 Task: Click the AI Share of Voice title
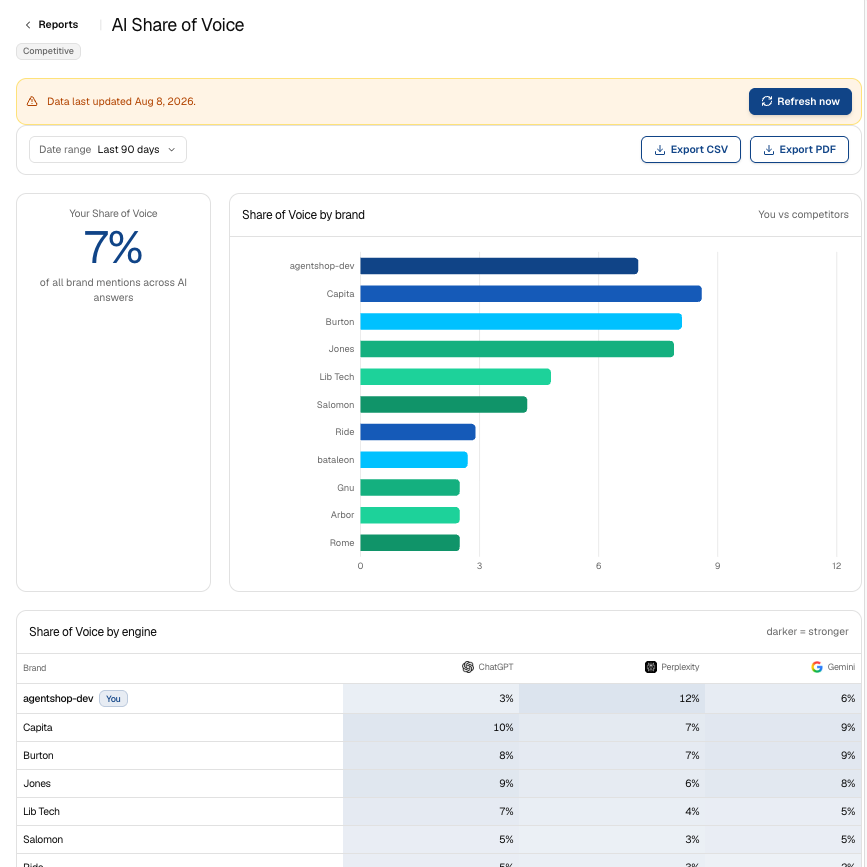[177, 25]
